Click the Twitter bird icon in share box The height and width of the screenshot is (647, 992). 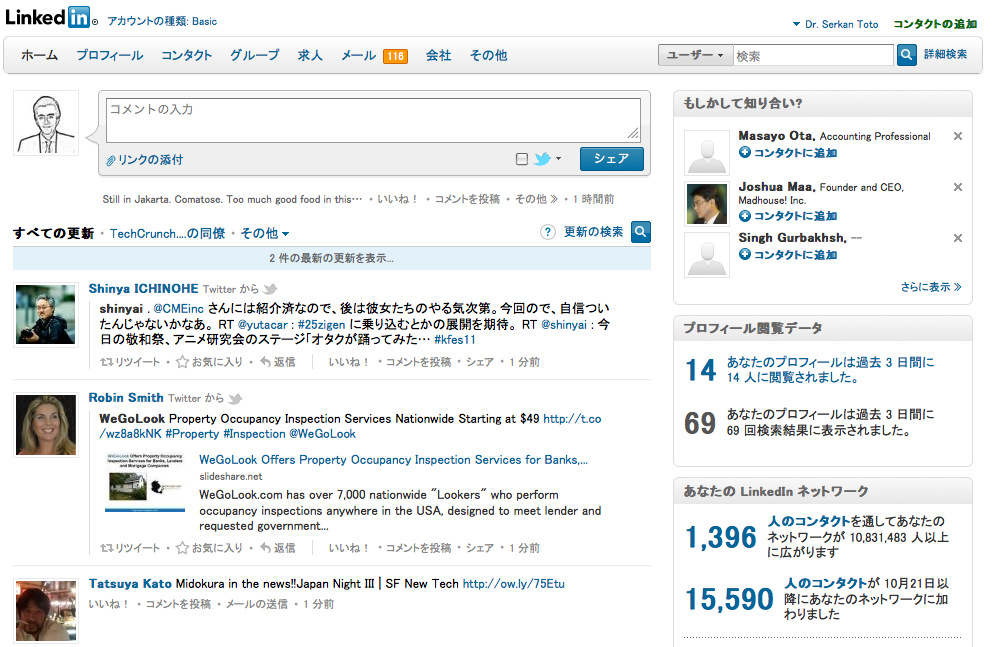coord(542,159)
